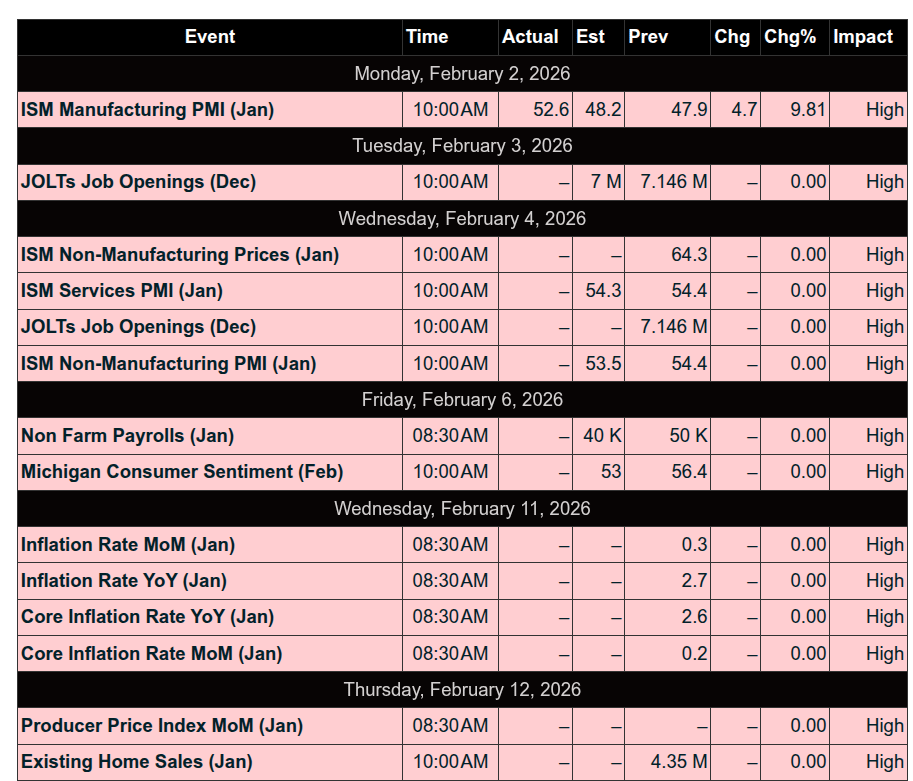This screenshot has height=781, width=913.
Task: Click ISM Non-Manufacturing Prices (Jan) event
Action: pos(180,255)
